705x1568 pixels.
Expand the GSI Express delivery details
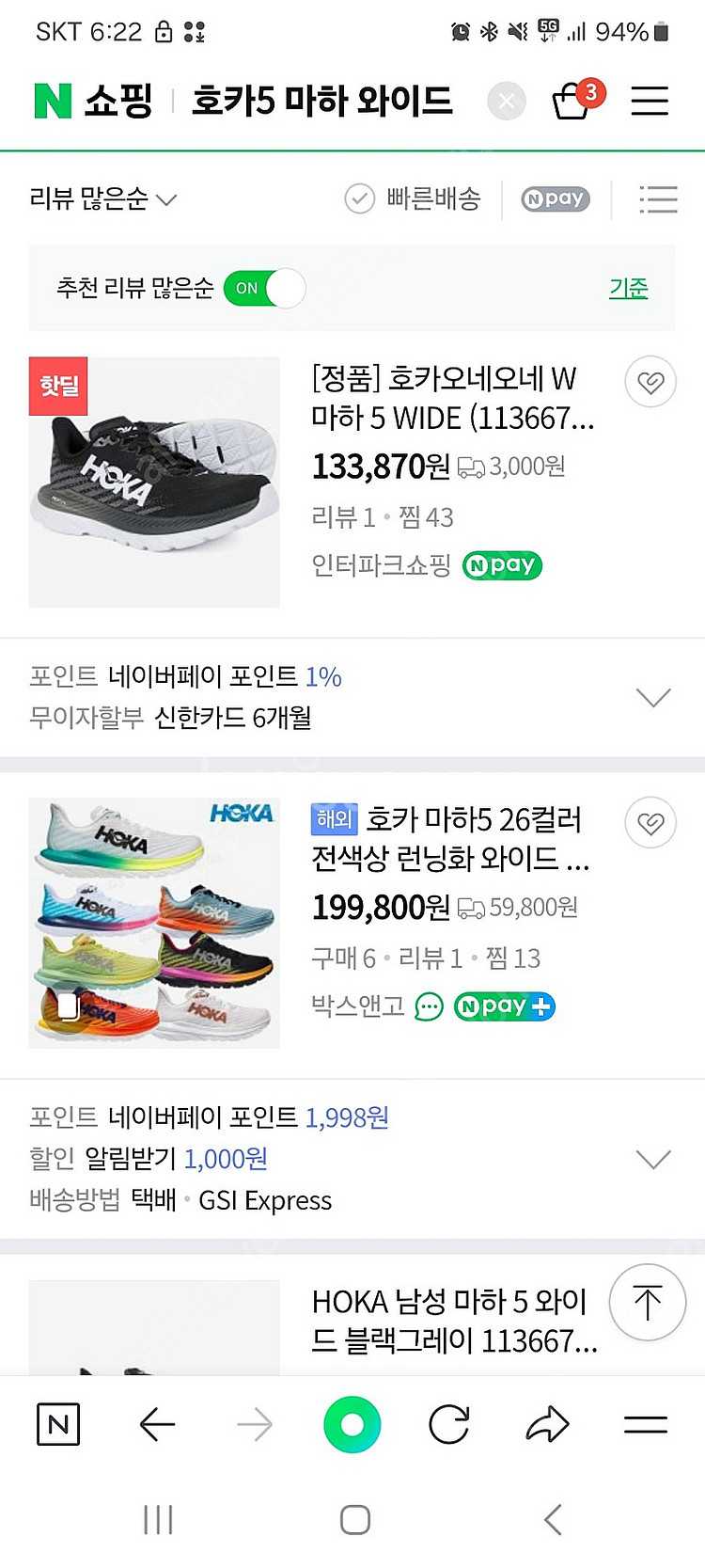(x=653, y=1159)
